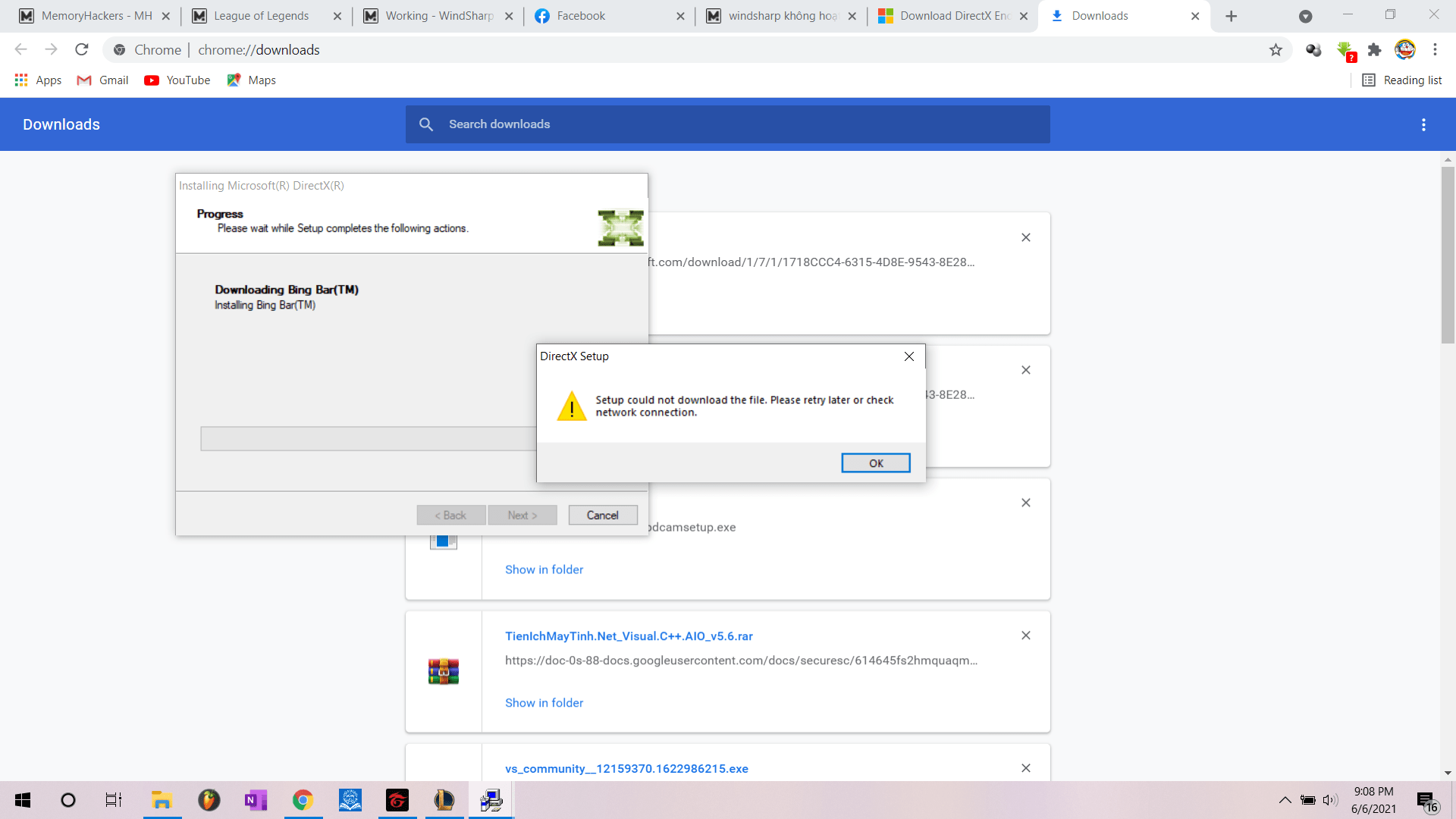The image size is (1456, 819).
Task: Open the Maps bookmark
Action: click(x=251, y=80)
